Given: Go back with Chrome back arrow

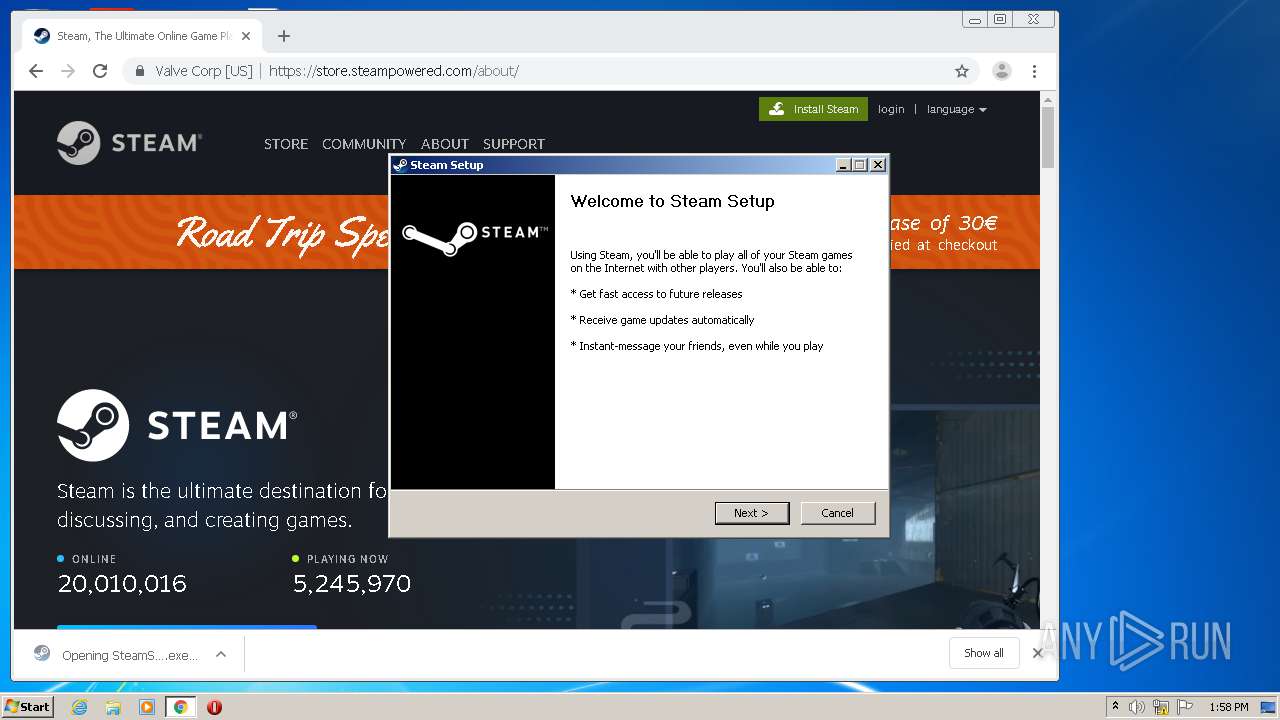Looking at the screenshot, I should coord(36,71).
